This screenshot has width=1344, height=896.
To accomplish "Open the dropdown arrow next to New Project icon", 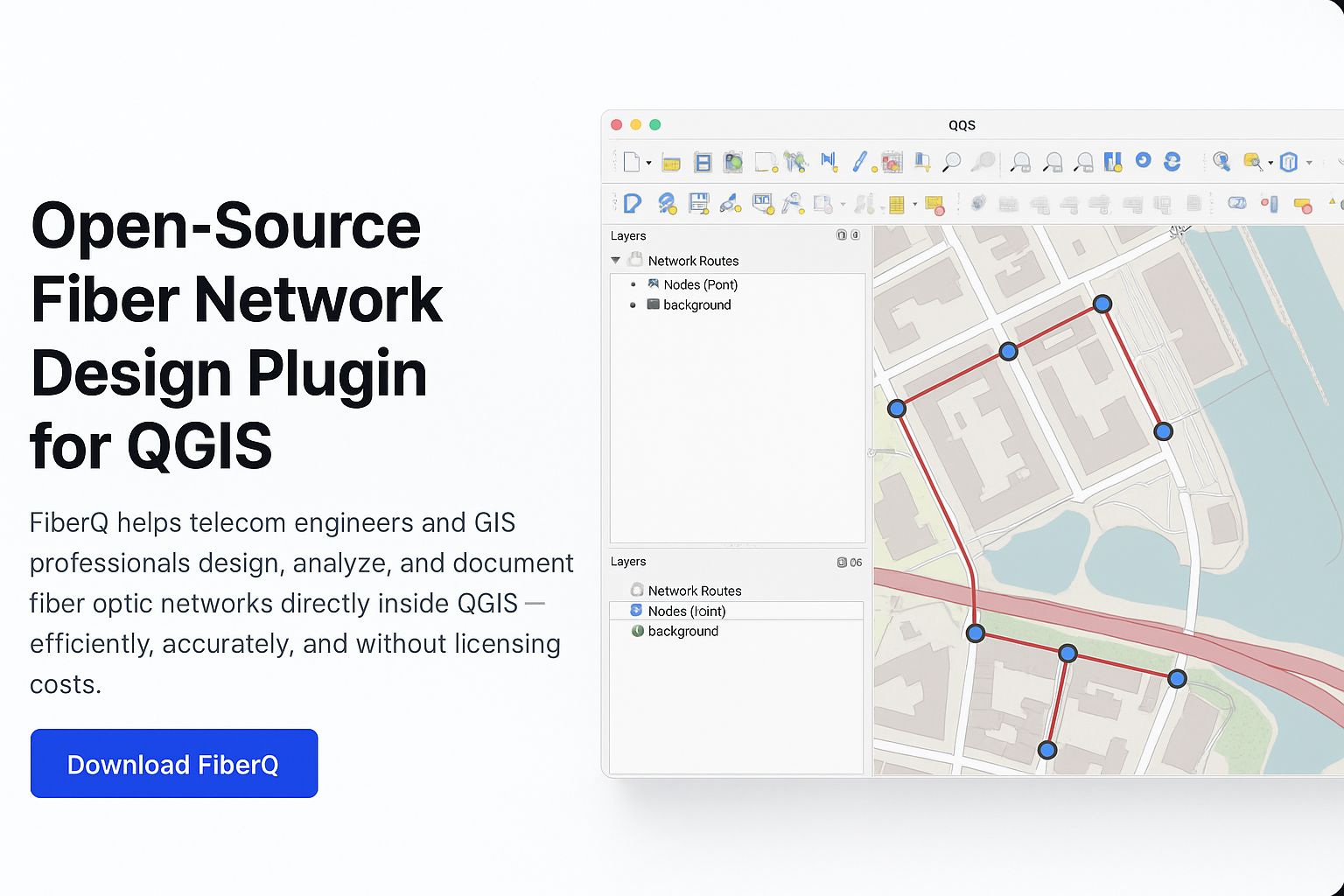I will pyautogui.click(x=648, y=163).
